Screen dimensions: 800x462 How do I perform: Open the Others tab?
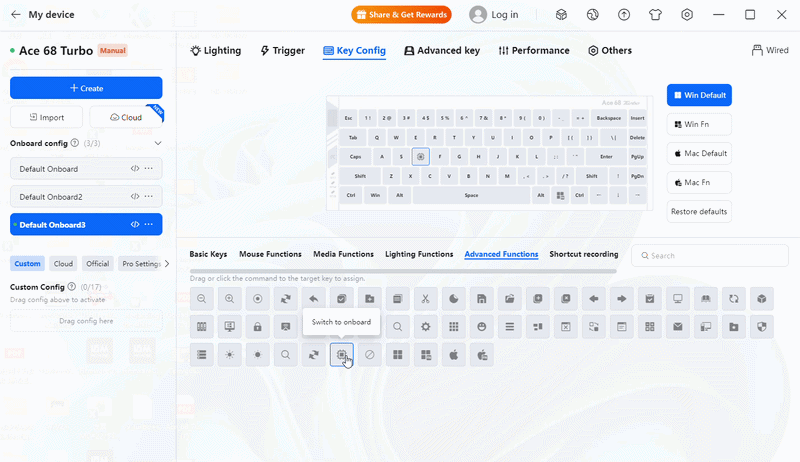click(x=610, y=50)
